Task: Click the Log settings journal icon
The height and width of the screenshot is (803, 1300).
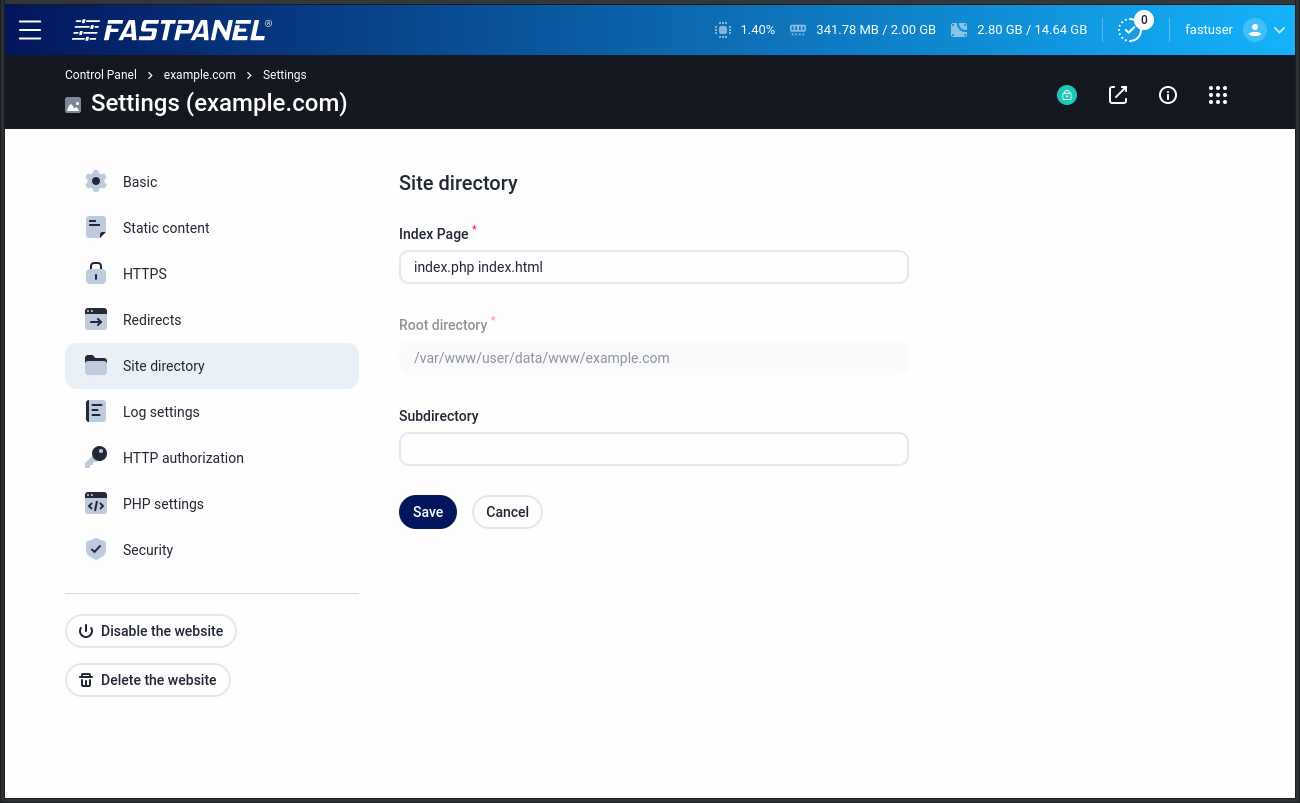Action: pyautogui.click(x=96, y=411)
